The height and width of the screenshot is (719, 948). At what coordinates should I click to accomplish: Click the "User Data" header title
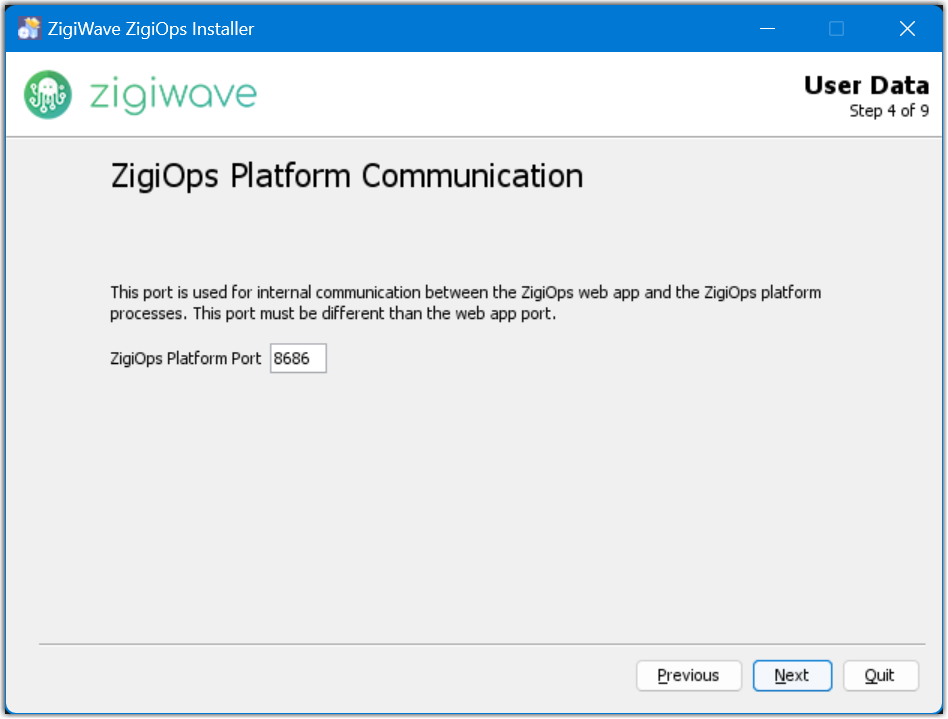click(x=866, y=86)
